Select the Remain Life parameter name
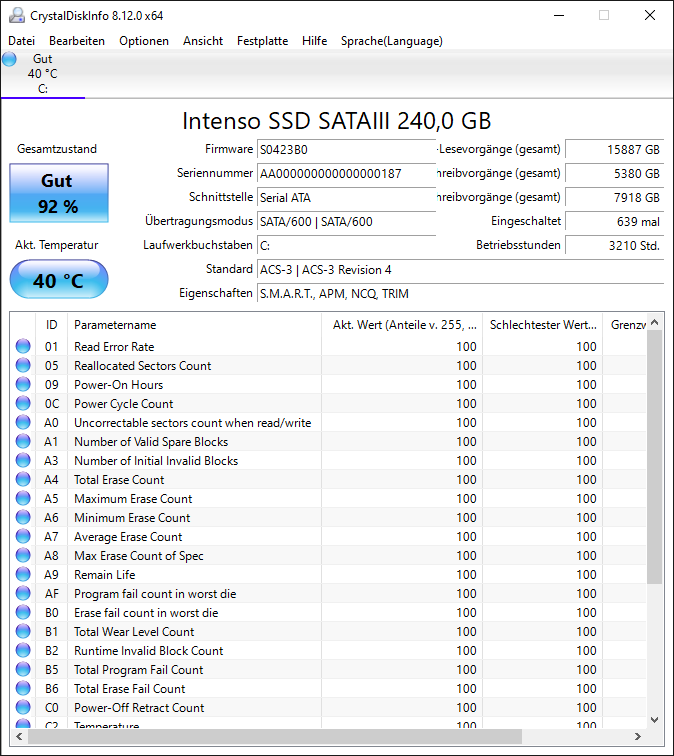This screenshot has height=756, width=674. [105, 575]
